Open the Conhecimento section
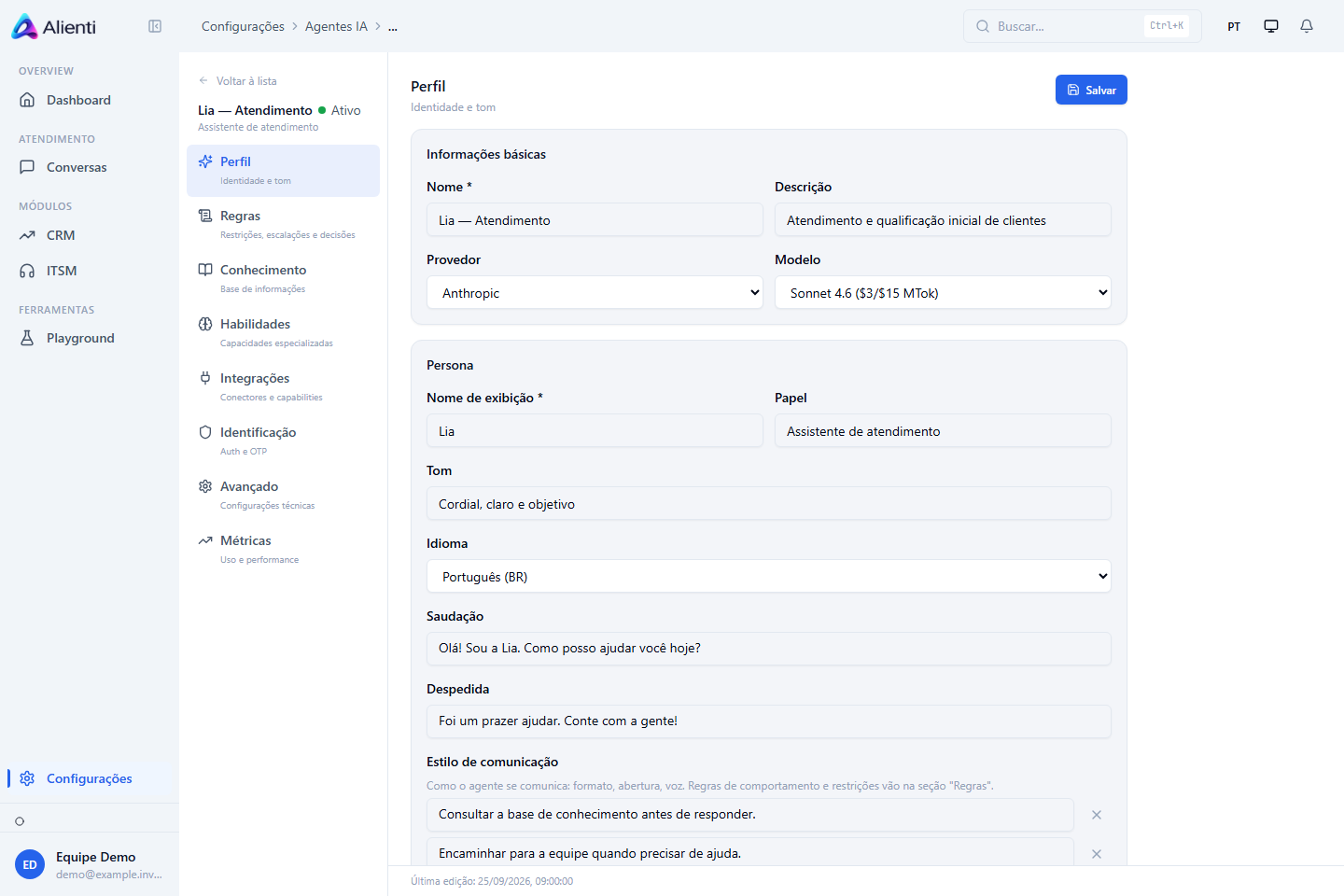This screenshot has height=896, width=1344. 283,279
